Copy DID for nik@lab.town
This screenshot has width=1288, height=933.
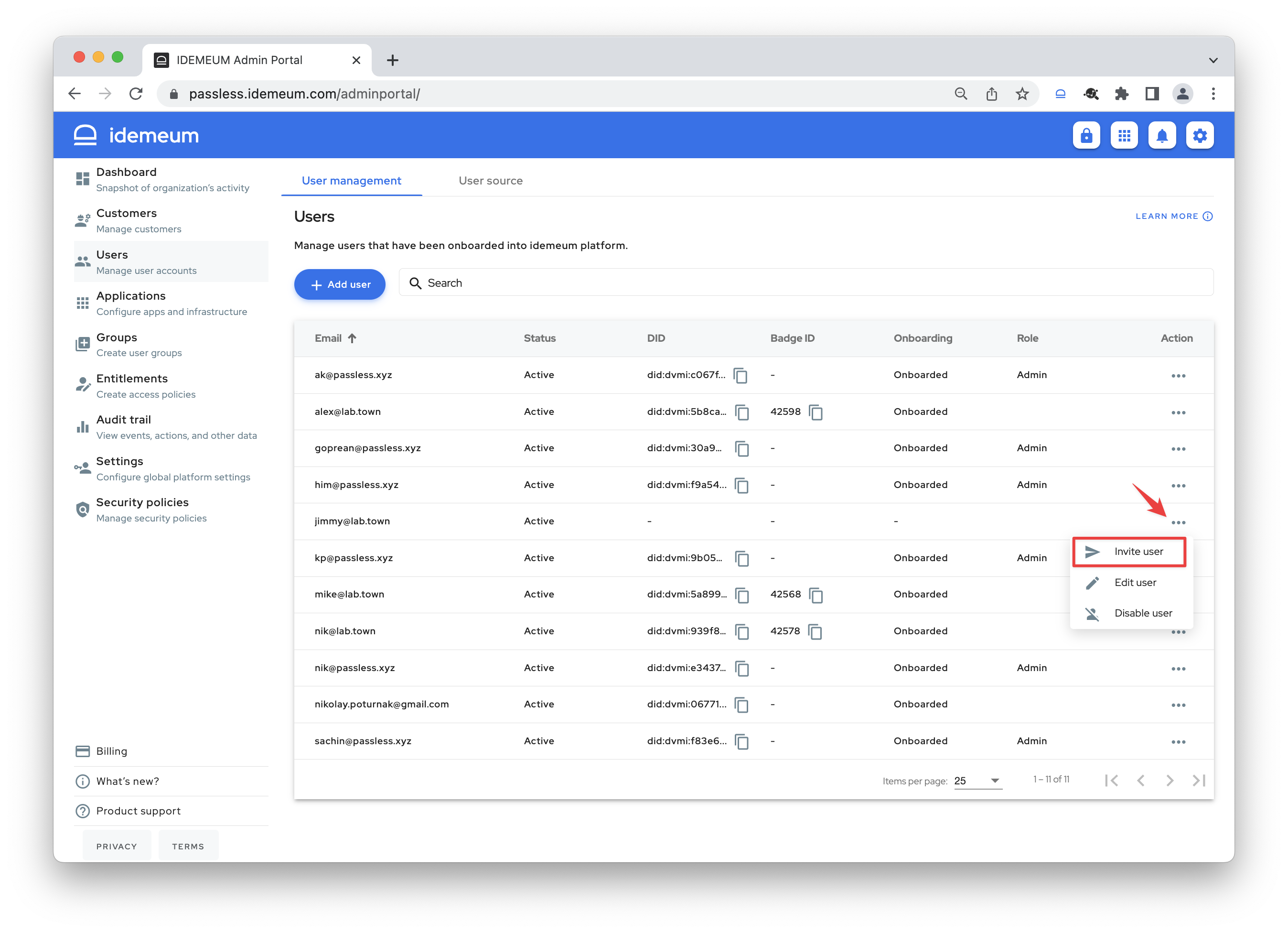point(741,631)
